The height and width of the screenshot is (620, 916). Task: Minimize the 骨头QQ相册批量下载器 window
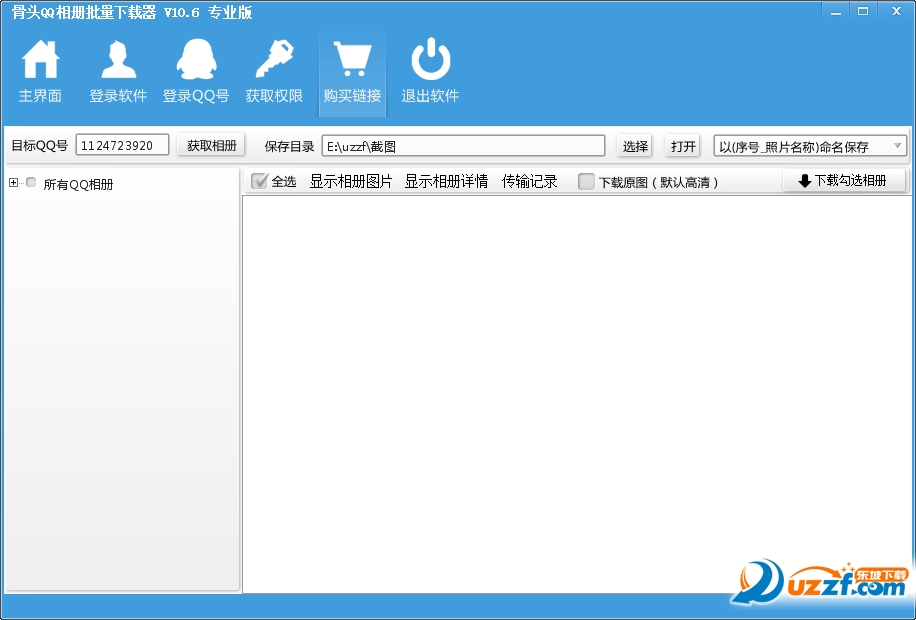[836, 11]
